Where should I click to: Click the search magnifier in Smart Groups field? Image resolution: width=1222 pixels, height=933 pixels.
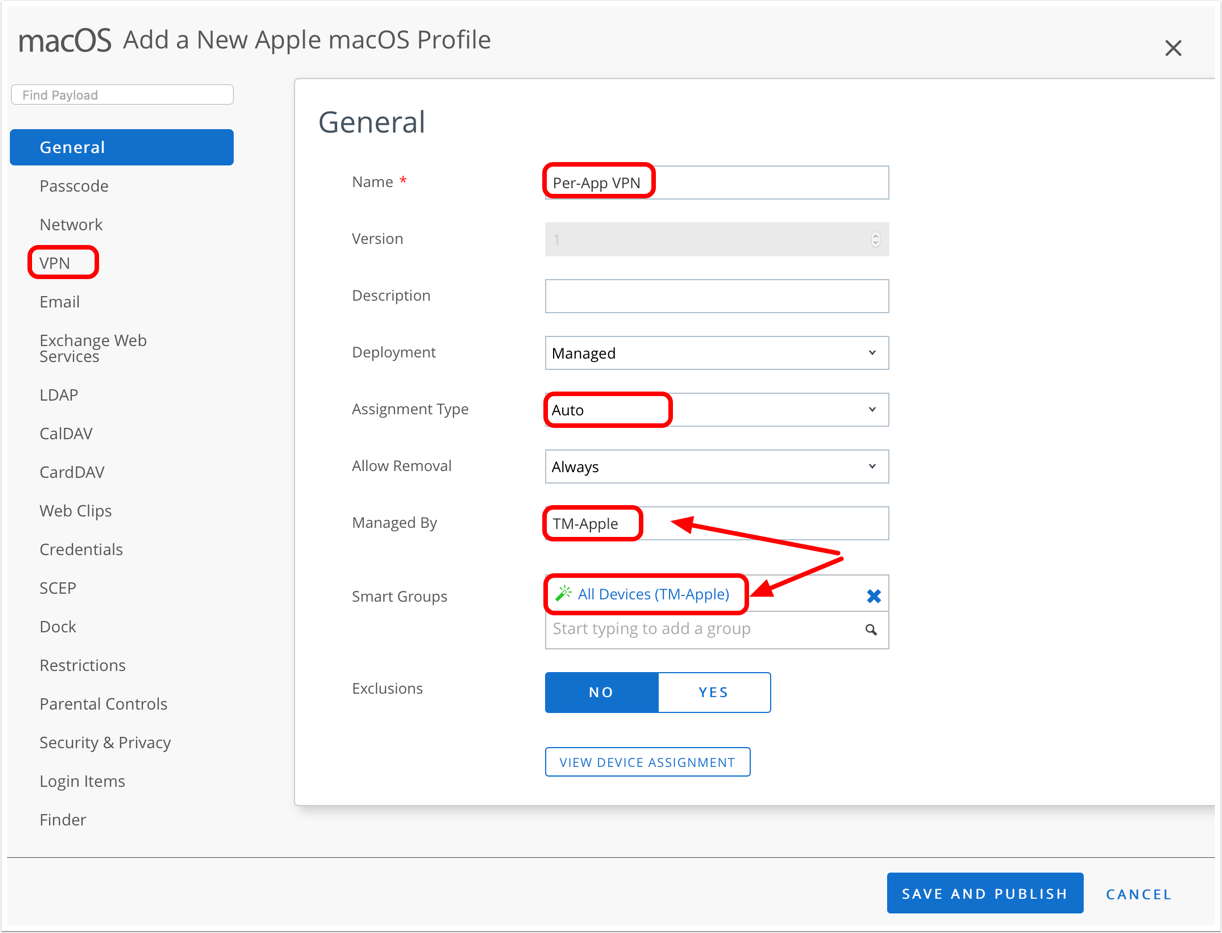pyautogui.click(x=871, y=630)
